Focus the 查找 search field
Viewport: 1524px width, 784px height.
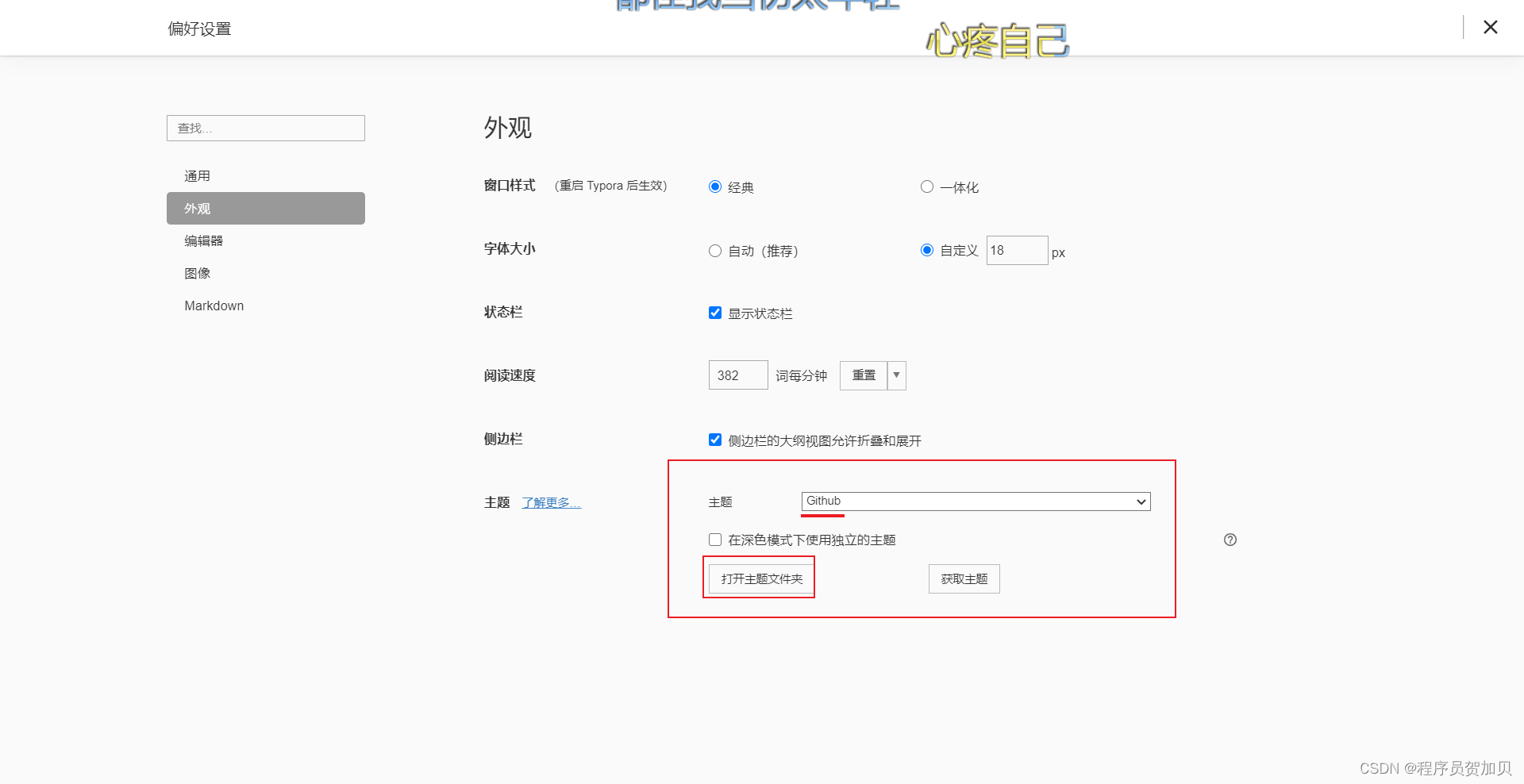pos(266,128)
